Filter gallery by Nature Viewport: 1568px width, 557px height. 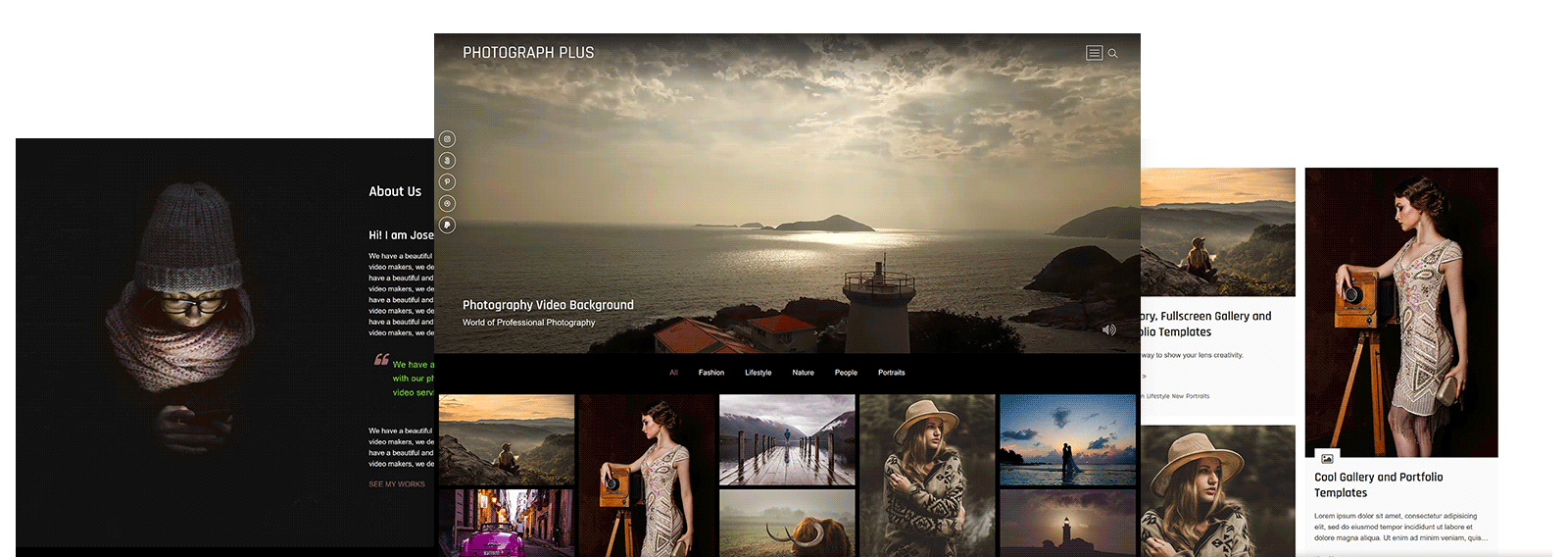click(803, 373)
